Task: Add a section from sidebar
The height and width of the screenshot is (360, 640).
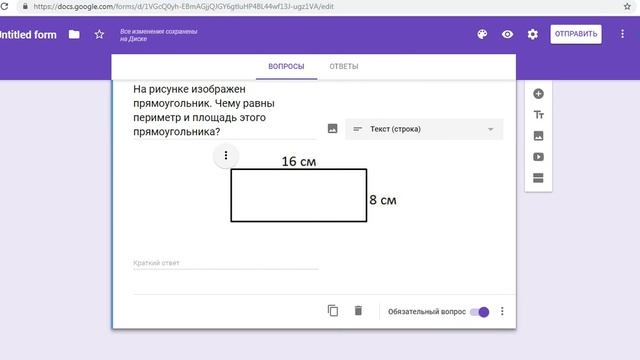Action: tap(538, 178)
